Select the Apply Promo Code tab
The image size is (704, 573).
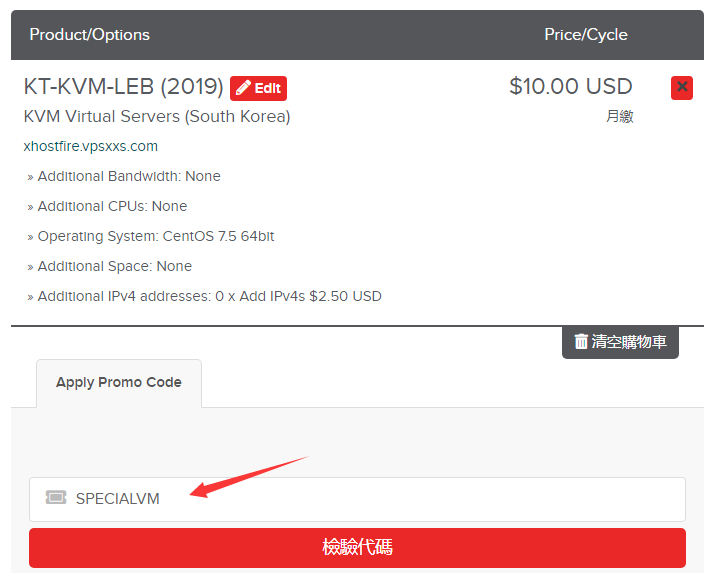(x=119, y=383)
